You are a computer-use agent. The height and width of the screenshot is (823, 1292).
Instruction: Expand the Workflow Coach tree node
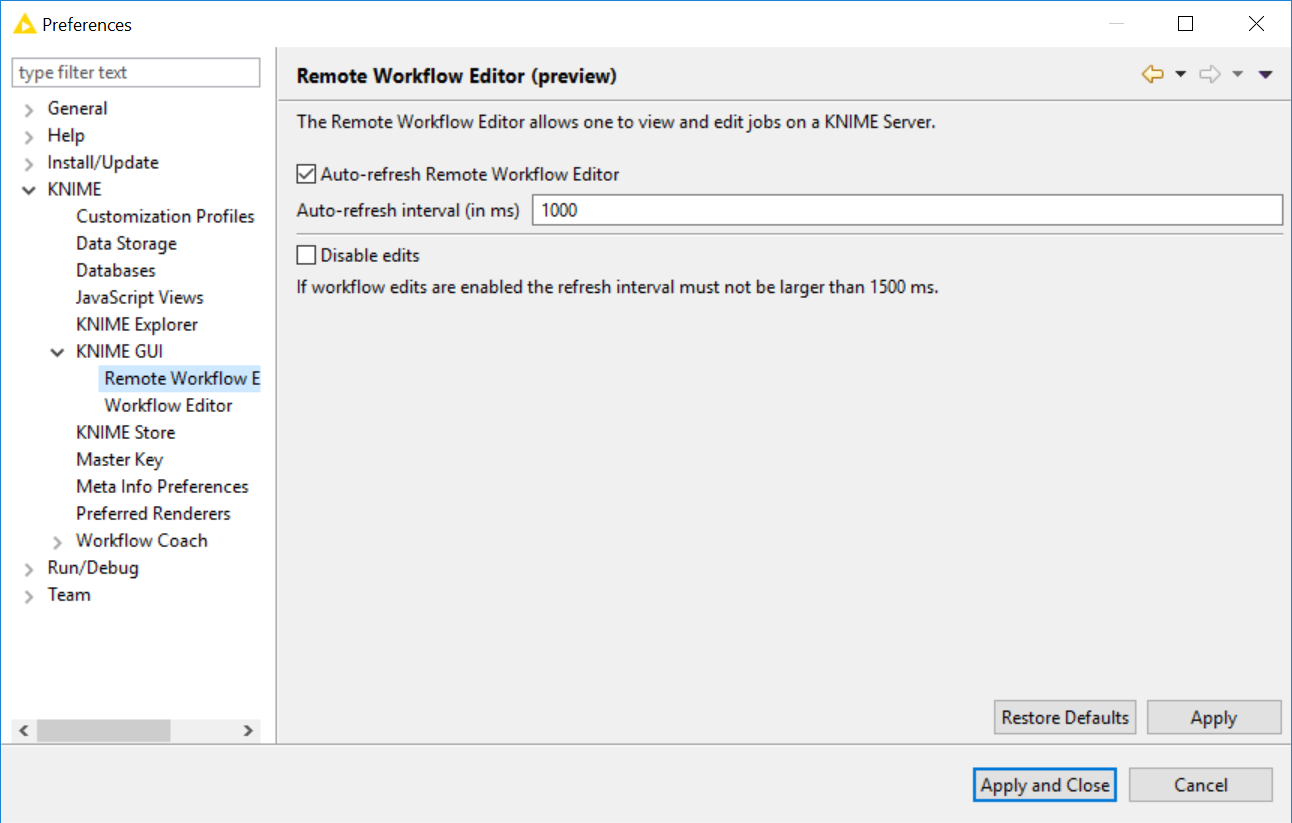point(57,542)
